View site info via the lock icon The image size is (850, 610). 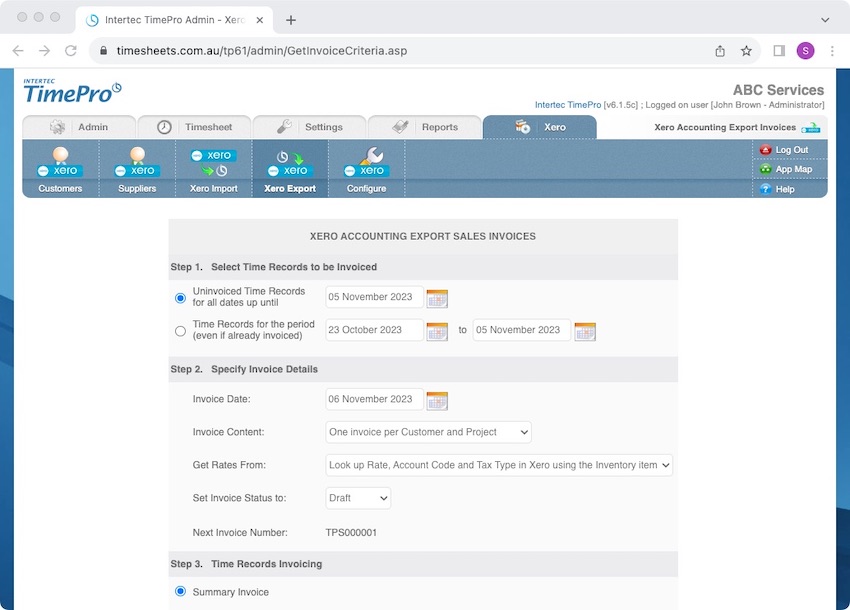click(x=103, y=51)
